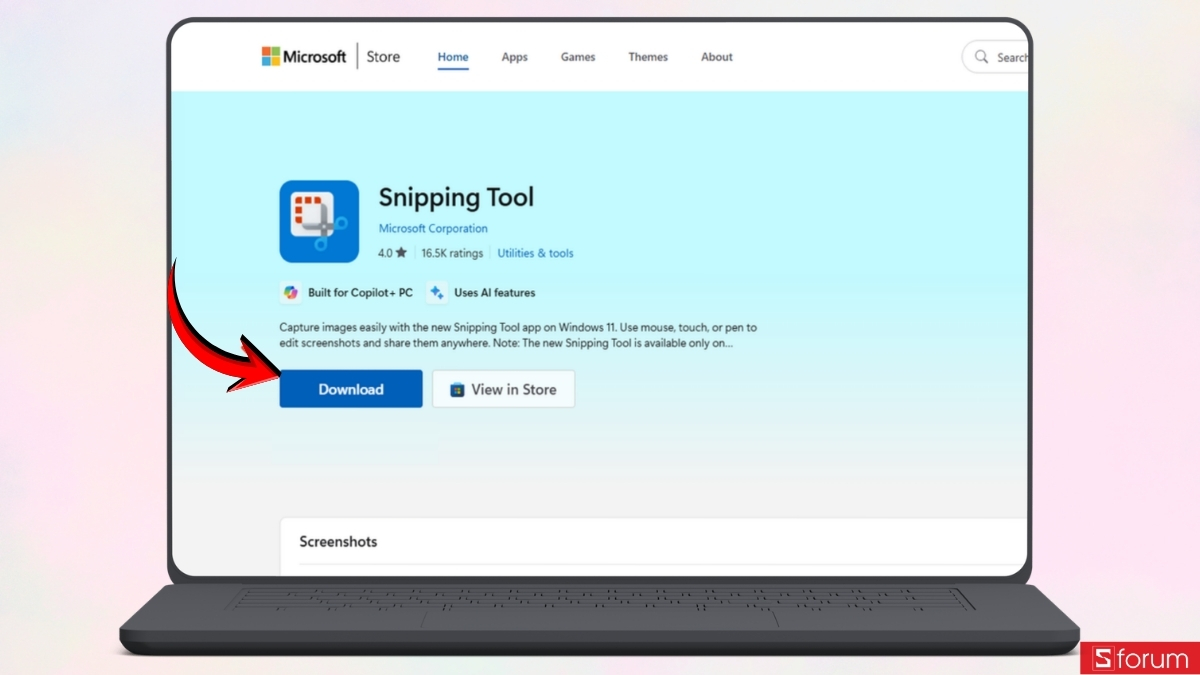Click the Uses AI features label
Image resolution: width=1200 pixels, height=675 pixels.
pyautogui.click(x=495, y=293)
